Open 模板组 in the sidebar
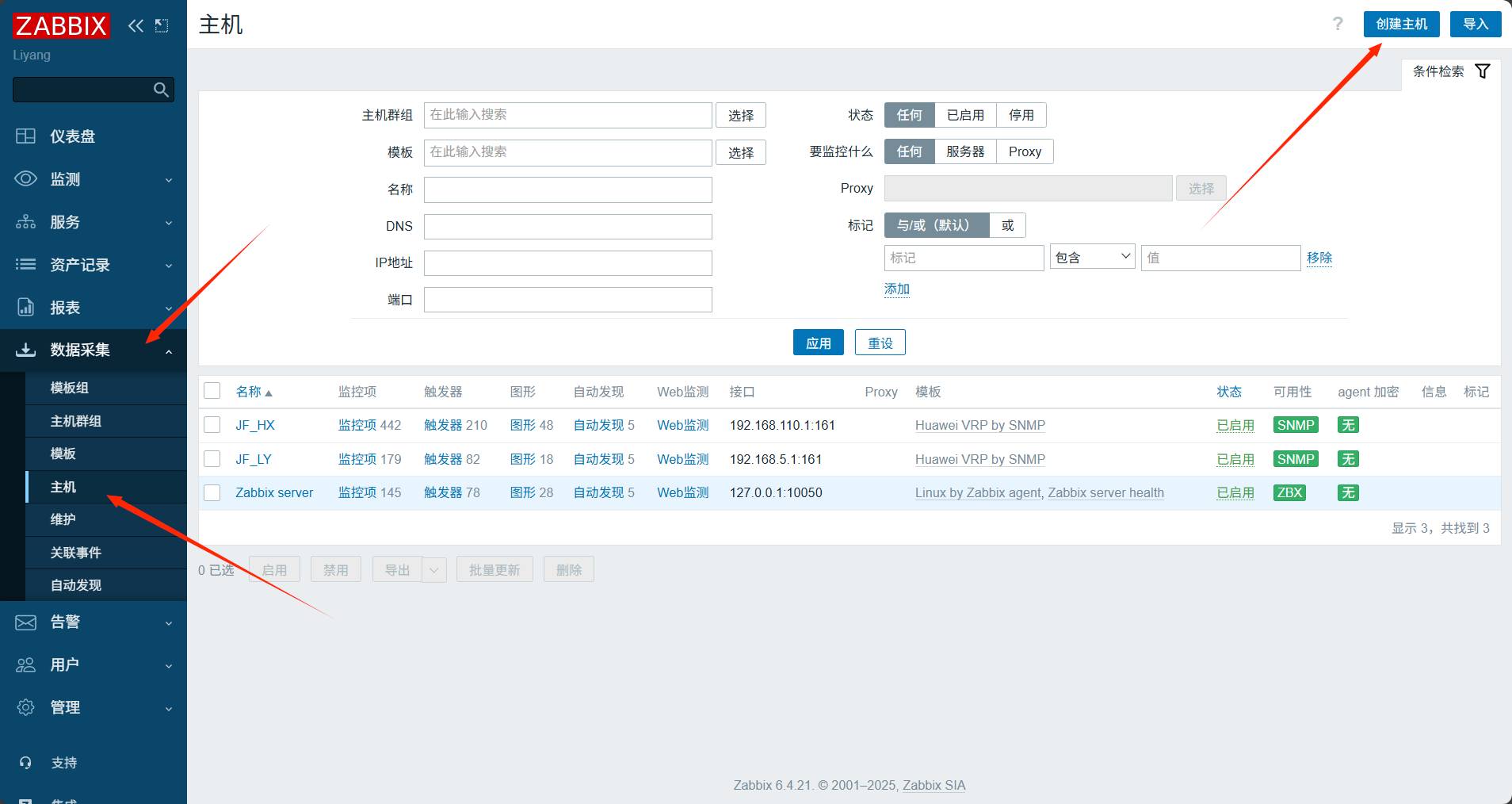1512x804 pixels. 106,388
